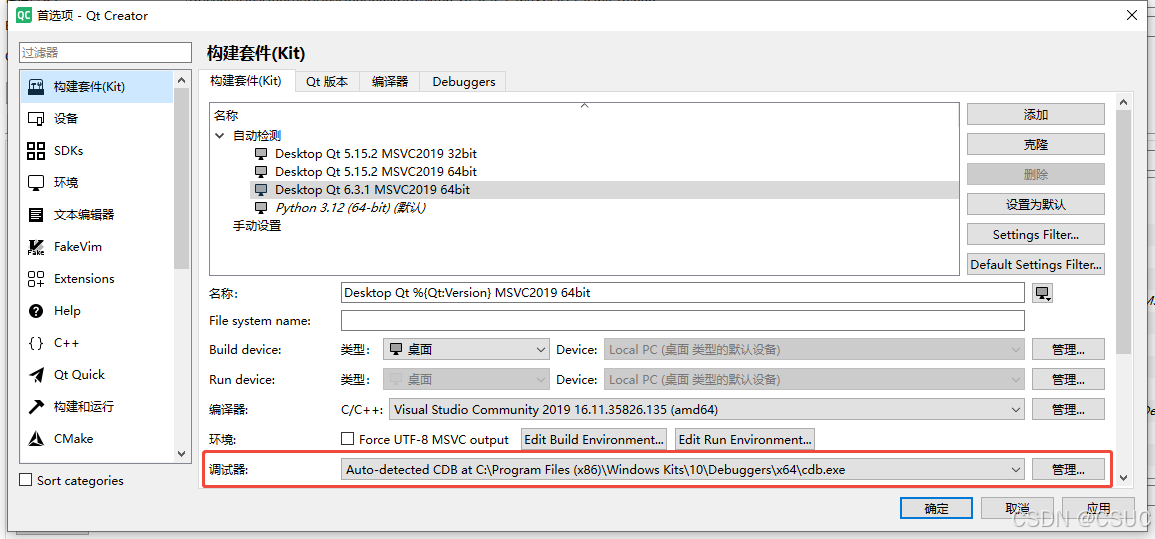Enable Force UTF-8 MSVC output

tap(348, 439)
